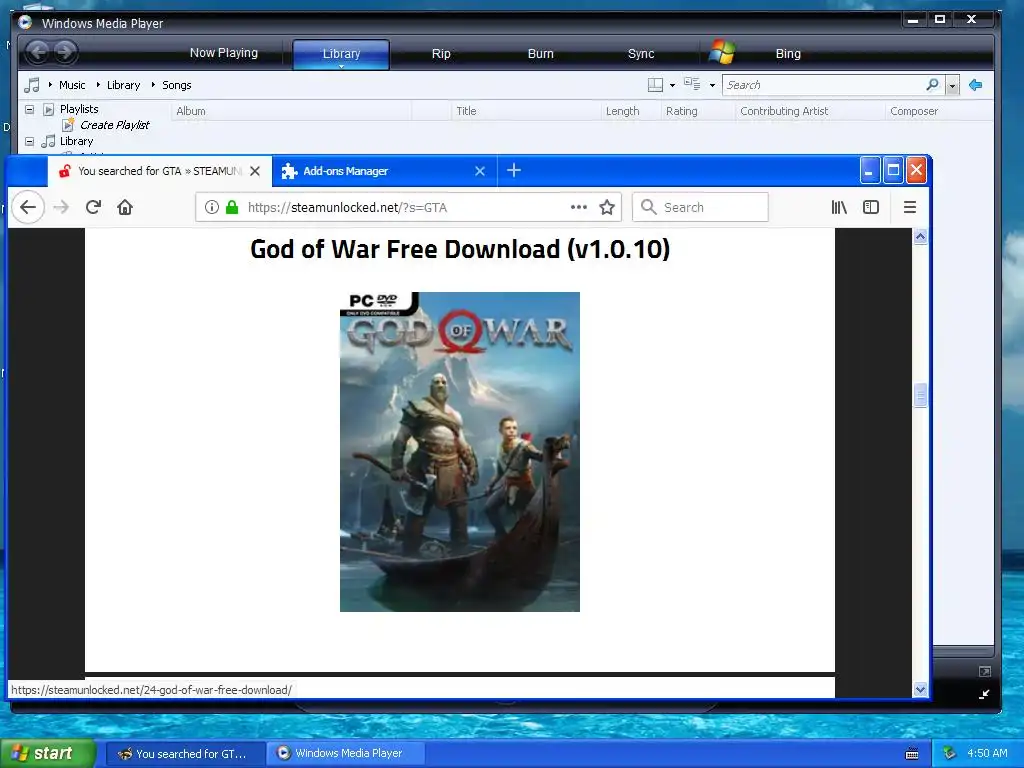The width and height of the screenshot is (1024, 768).
Task: Select Songs in the breadcrumb path
Action: [176, 85]
